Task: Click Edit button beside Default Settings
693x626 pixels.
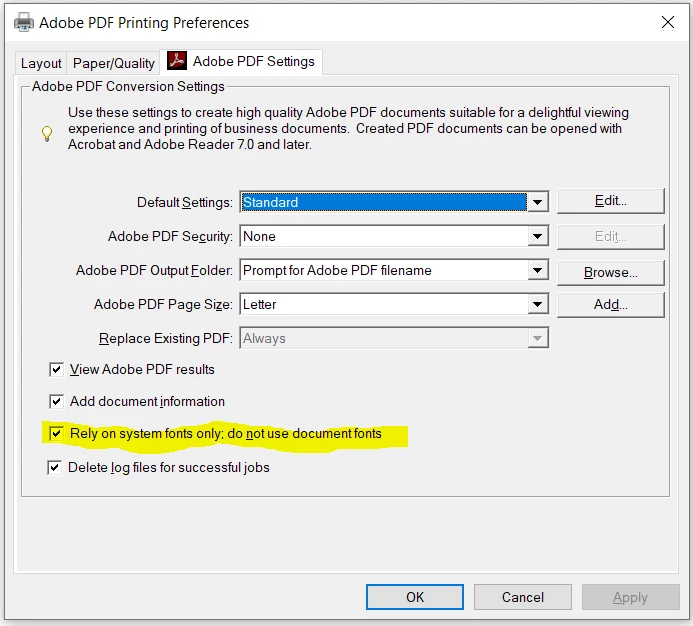Action: (611, 201)
